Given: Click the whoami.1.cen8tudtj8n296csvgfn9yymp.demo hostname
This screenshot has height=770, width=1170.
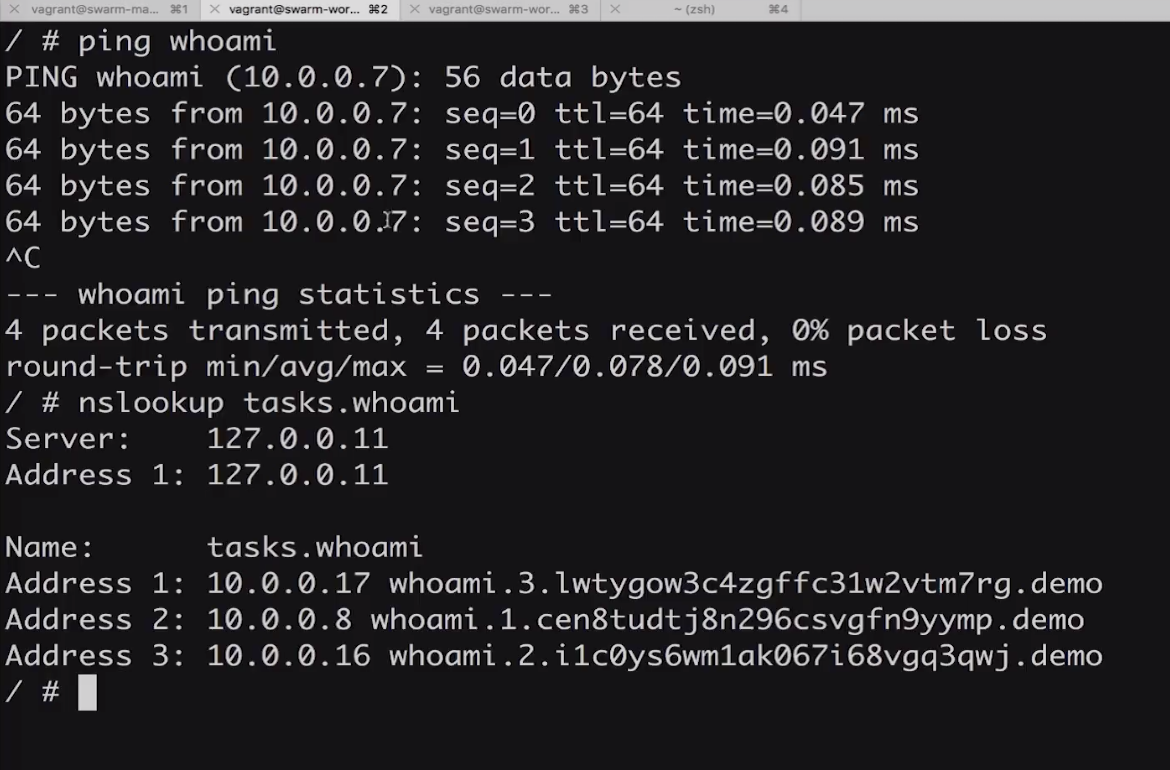Looking at the screenshot, I should pos(727,620).
